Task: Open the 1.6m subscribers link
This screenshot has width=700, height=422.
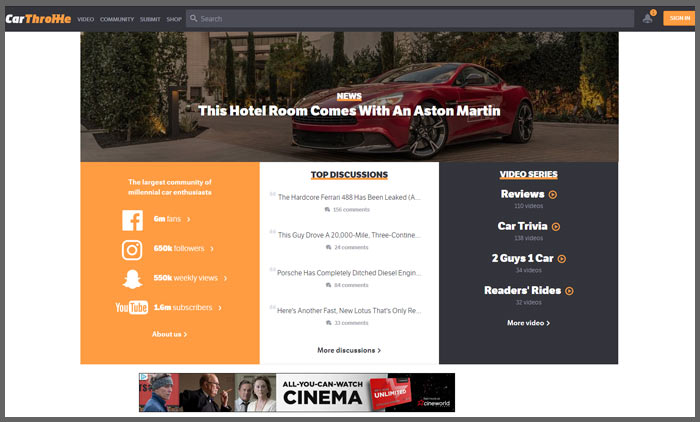Action: pos(188,308)
